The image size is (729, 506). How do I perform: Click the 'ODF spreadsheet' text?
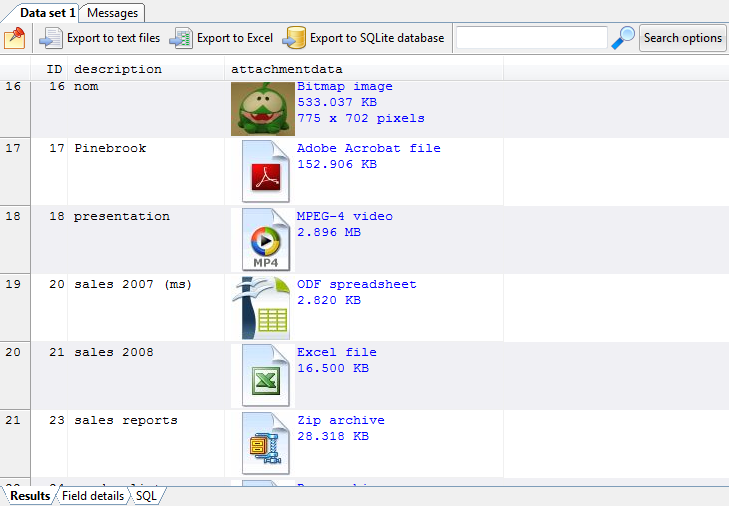[x=357, y=284]
